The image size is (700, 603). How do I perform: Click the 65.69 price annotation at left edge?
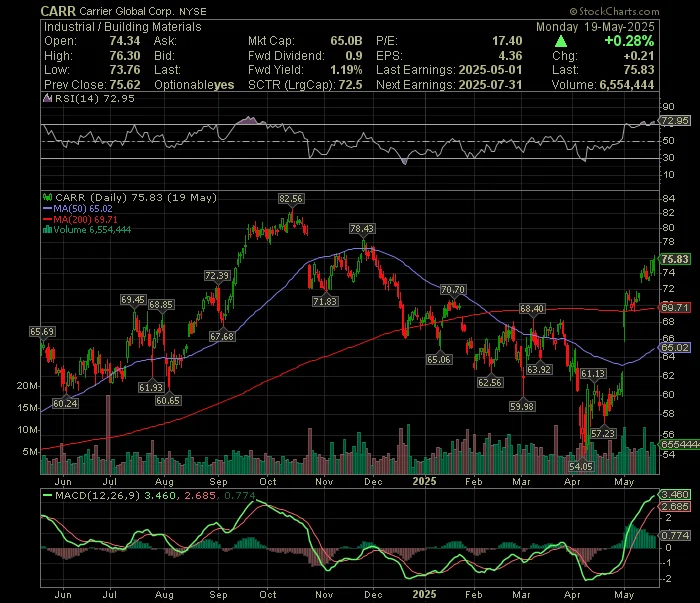(x=42, y=331)
